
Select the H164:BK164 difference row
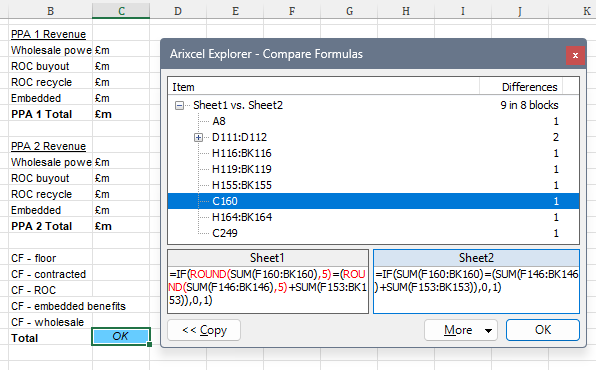click(373, 217)
